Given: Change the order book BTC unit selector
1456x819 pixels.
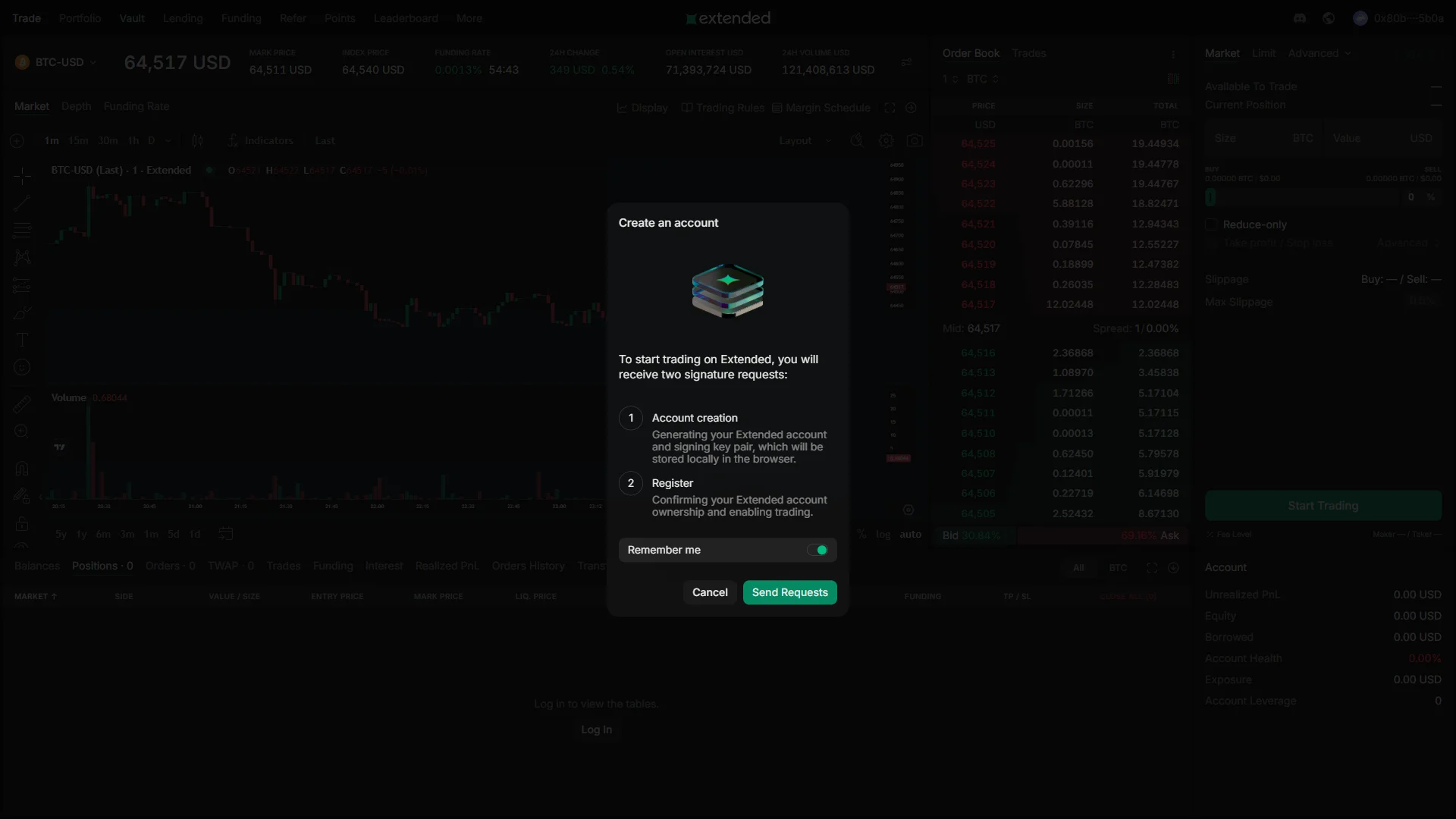Looking at the screenshot, I should (983, 79).
